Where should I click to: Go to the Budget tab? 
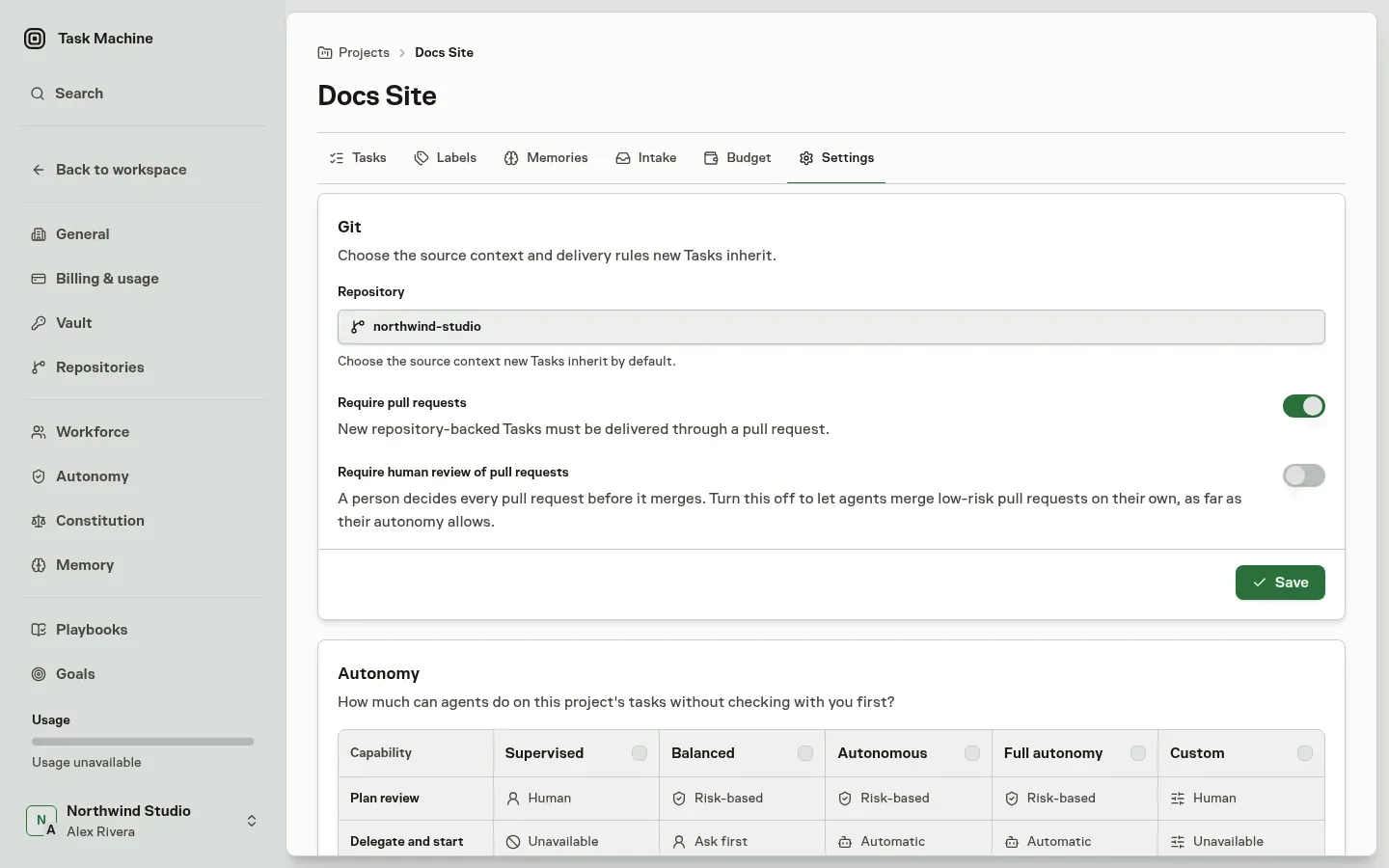(738, 158)
